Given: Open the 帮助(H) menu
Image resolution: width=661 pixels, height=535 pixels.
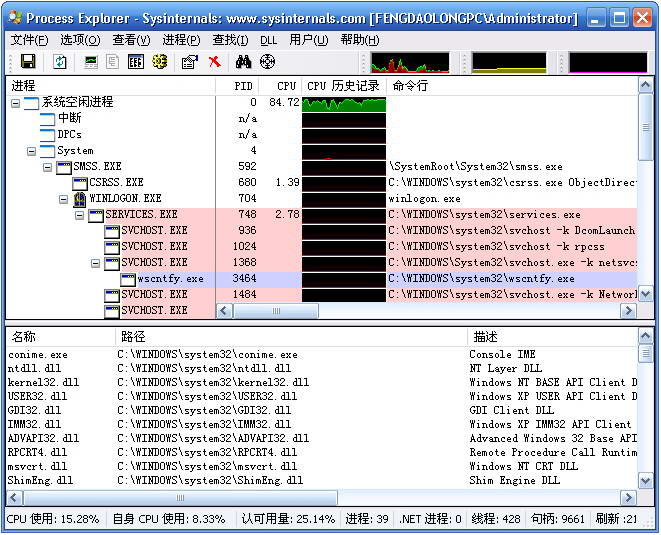Looking at the screenshot, I should click(360, 40).
